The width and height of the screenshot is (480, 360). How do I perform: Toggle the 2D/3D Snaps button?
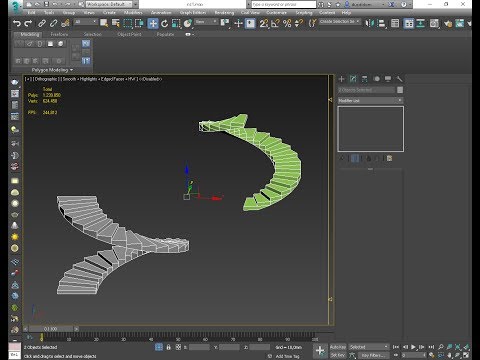[x=264, y=23]
